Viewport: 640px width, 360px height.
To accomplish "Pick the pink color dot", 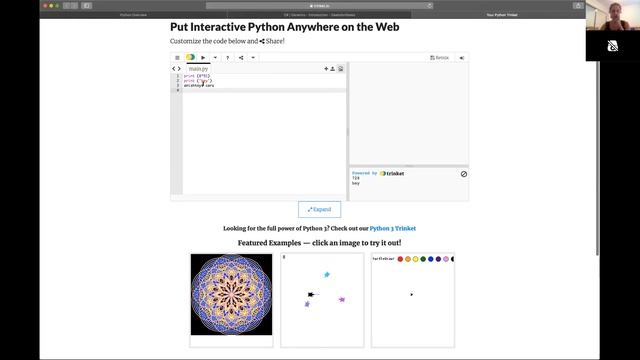I will point(446,259).
